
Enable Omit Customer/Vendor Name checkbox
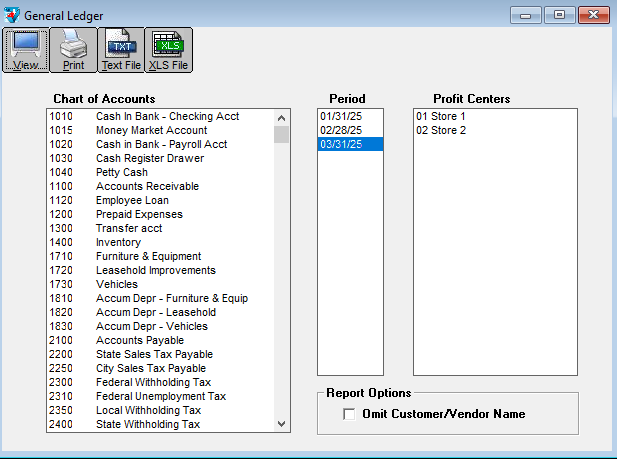349,414
